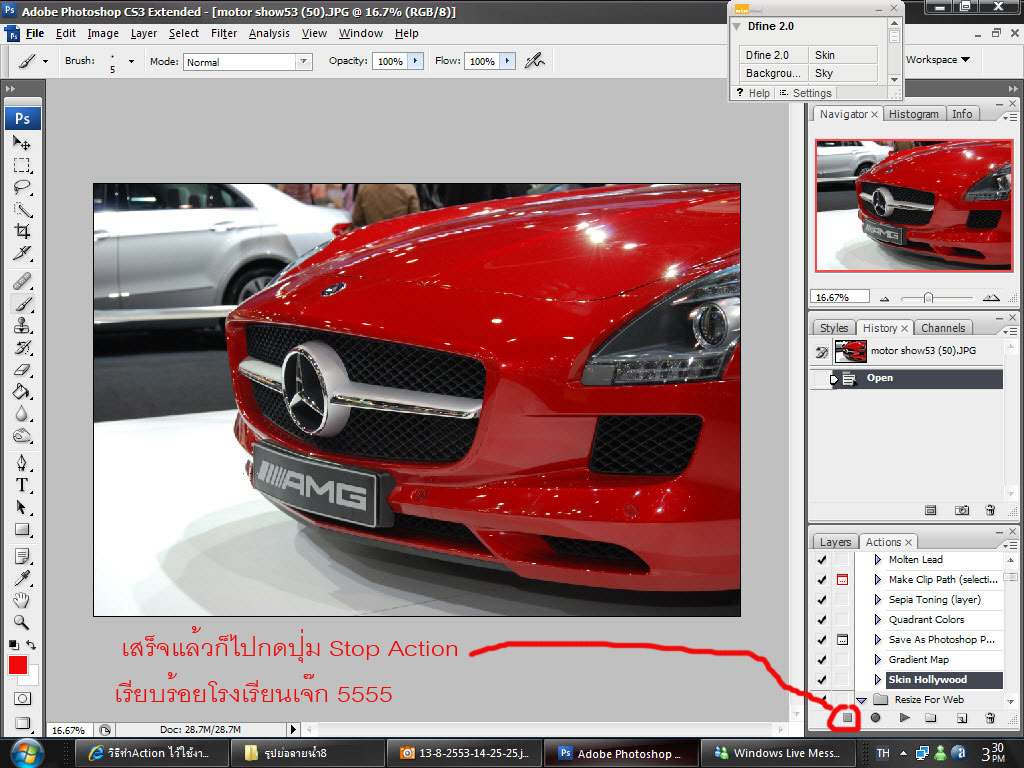The image size is (1024, 768).
Task: Select the Rectangle shape tool
Action: point(22,530)
